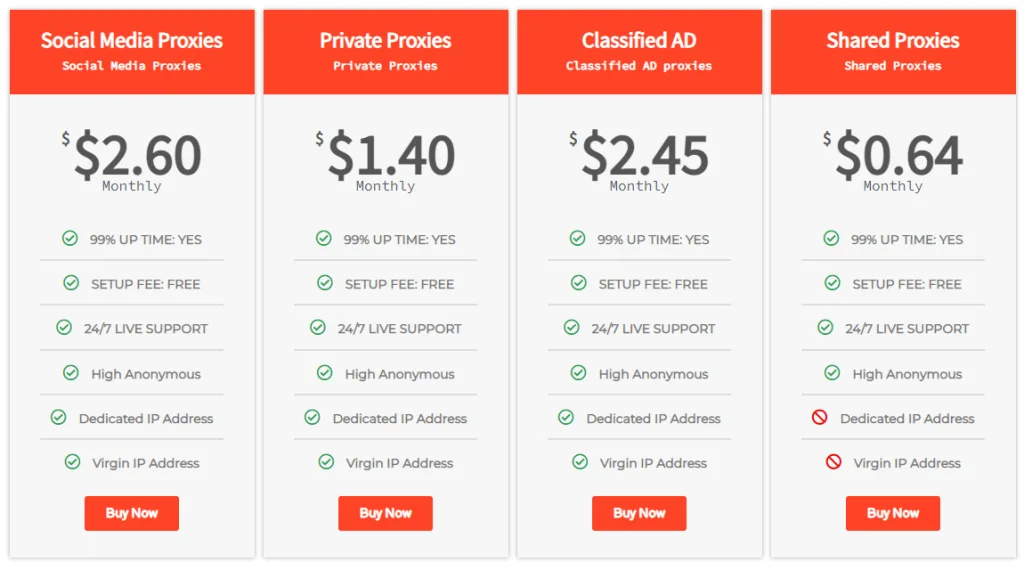Click check icon by Classified AD 24/7 LIVE SUPPORT
This screenshot has height=570, width=1024.
[x=572, y=327]
